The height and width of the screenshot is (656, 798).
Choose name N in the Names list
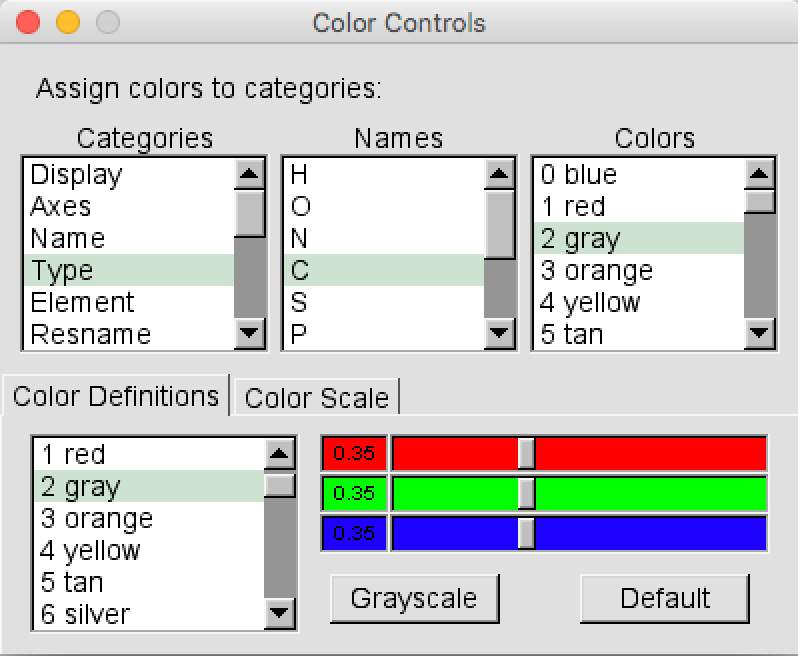coord(299,238)
